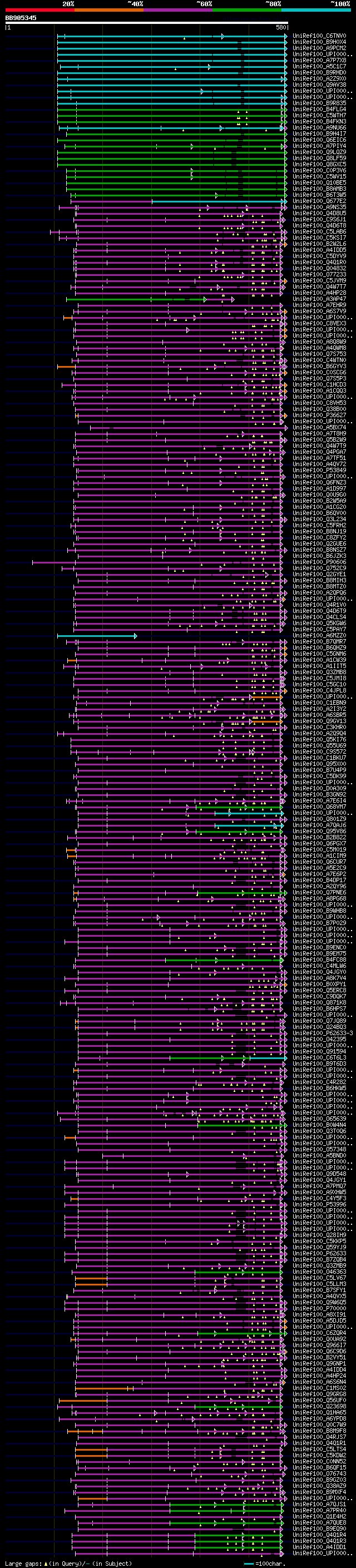This screenshot has height=1568, width=356.
Task: Select the UniRef100_Q4PGA7 label
Action: [x=319, y=452]
